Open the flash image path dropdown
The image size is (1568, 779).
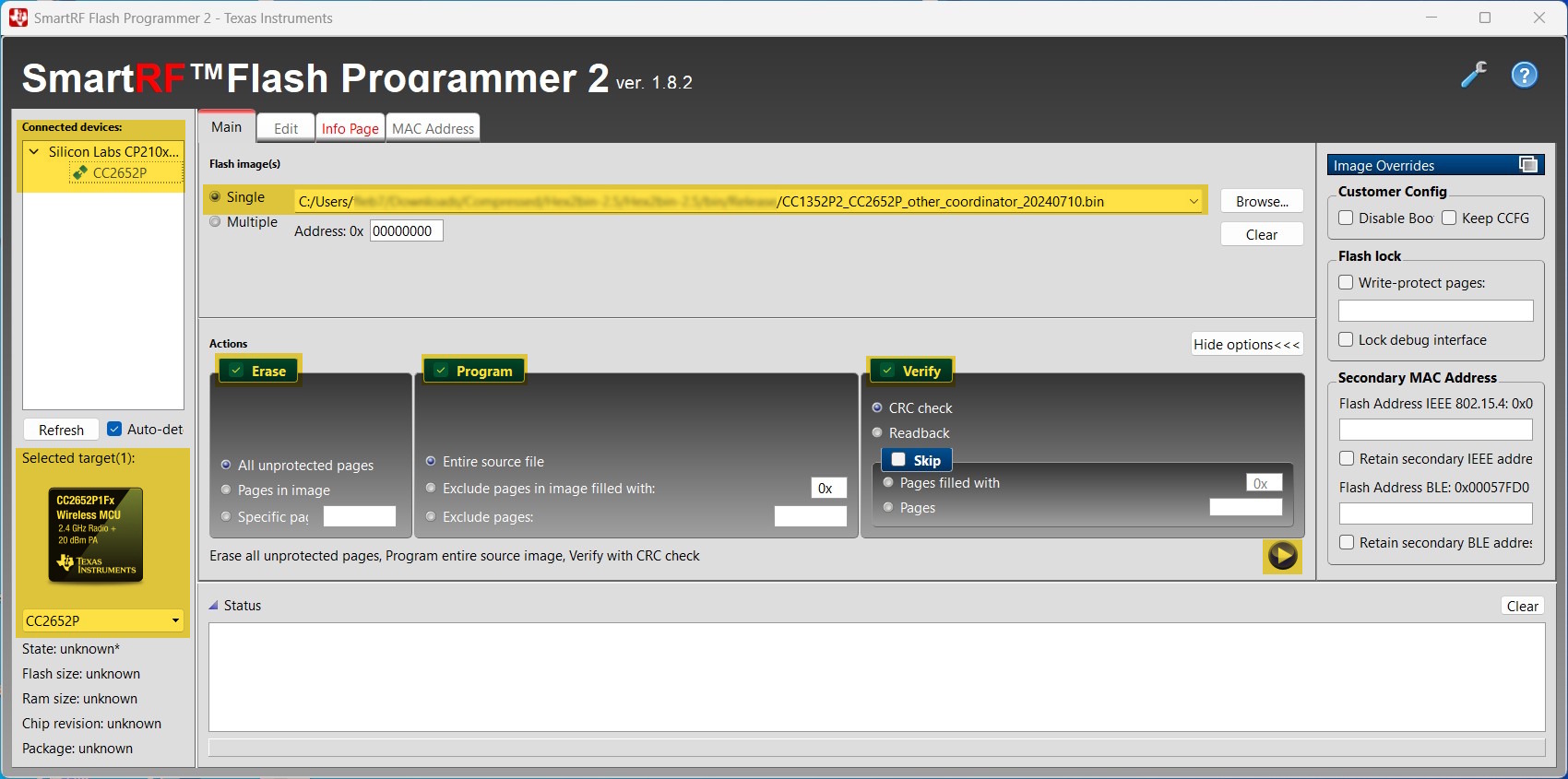click(1194, 201)
